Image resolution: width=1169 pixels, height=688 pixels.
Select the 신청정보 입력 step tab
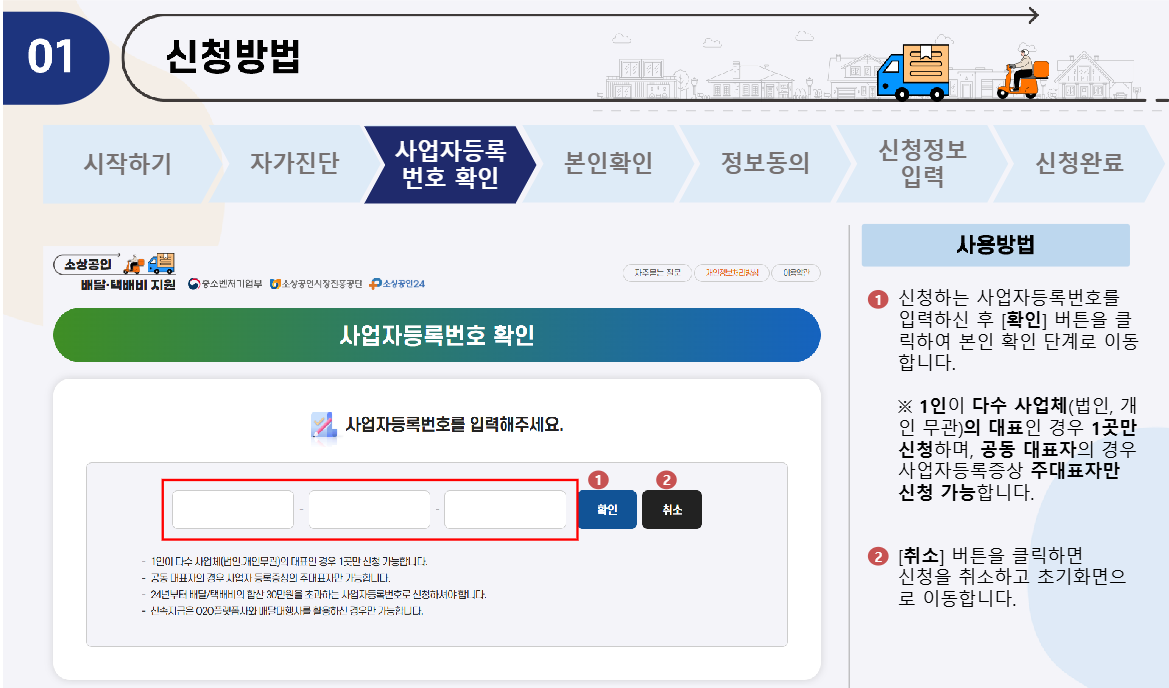pos(923,164)
